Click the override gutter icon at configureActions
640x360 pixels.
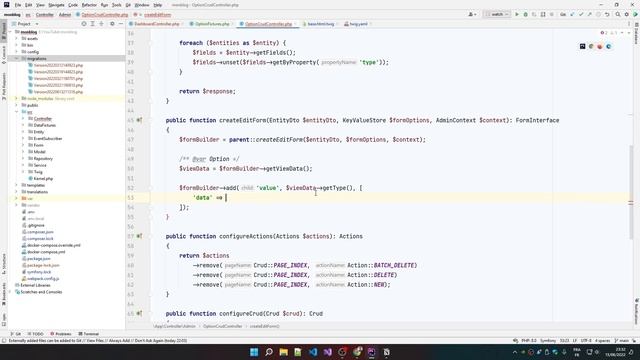(x=139, y=236)
